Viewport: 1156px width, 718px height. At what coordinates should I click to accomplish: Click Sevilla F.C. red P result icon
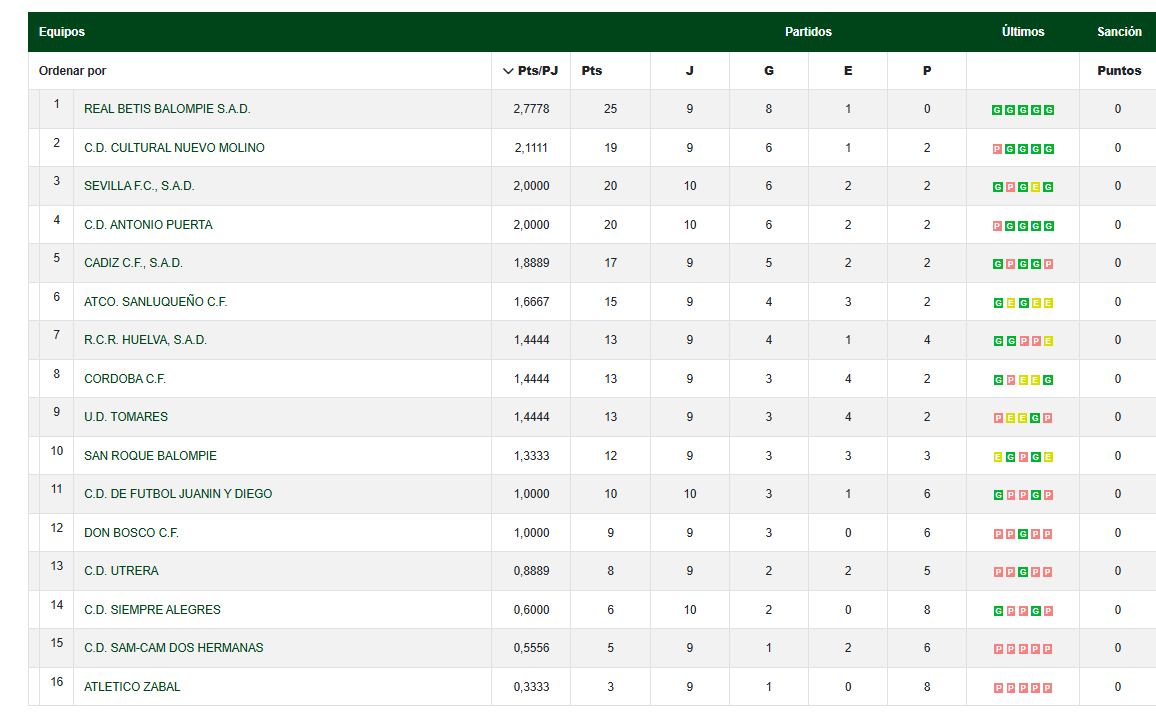(x=1011, y=187)
